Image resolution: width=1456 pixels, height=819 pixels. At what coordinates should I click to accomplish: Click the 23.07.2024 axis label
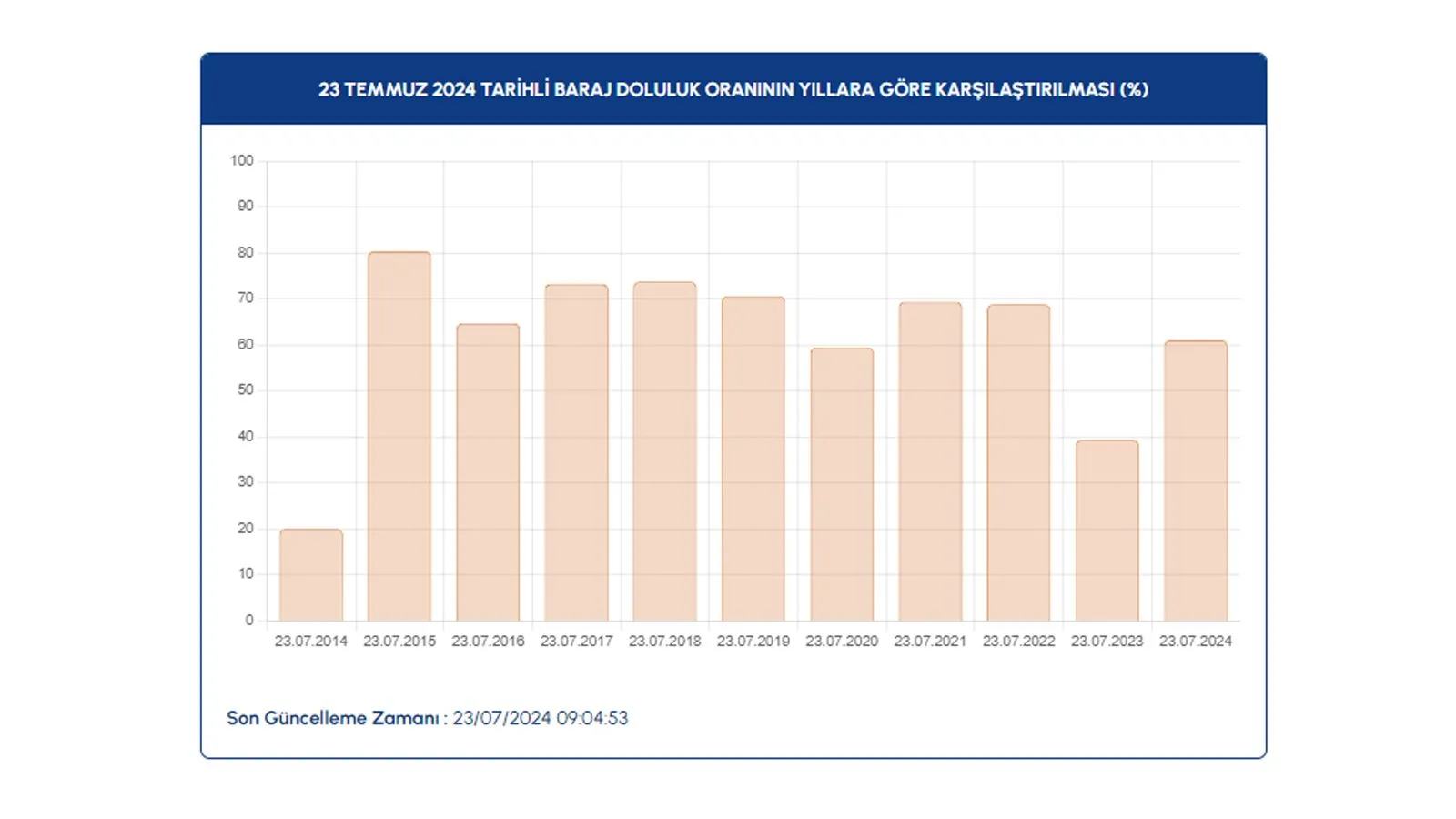pyautogui.click(x=1195, y=641)
